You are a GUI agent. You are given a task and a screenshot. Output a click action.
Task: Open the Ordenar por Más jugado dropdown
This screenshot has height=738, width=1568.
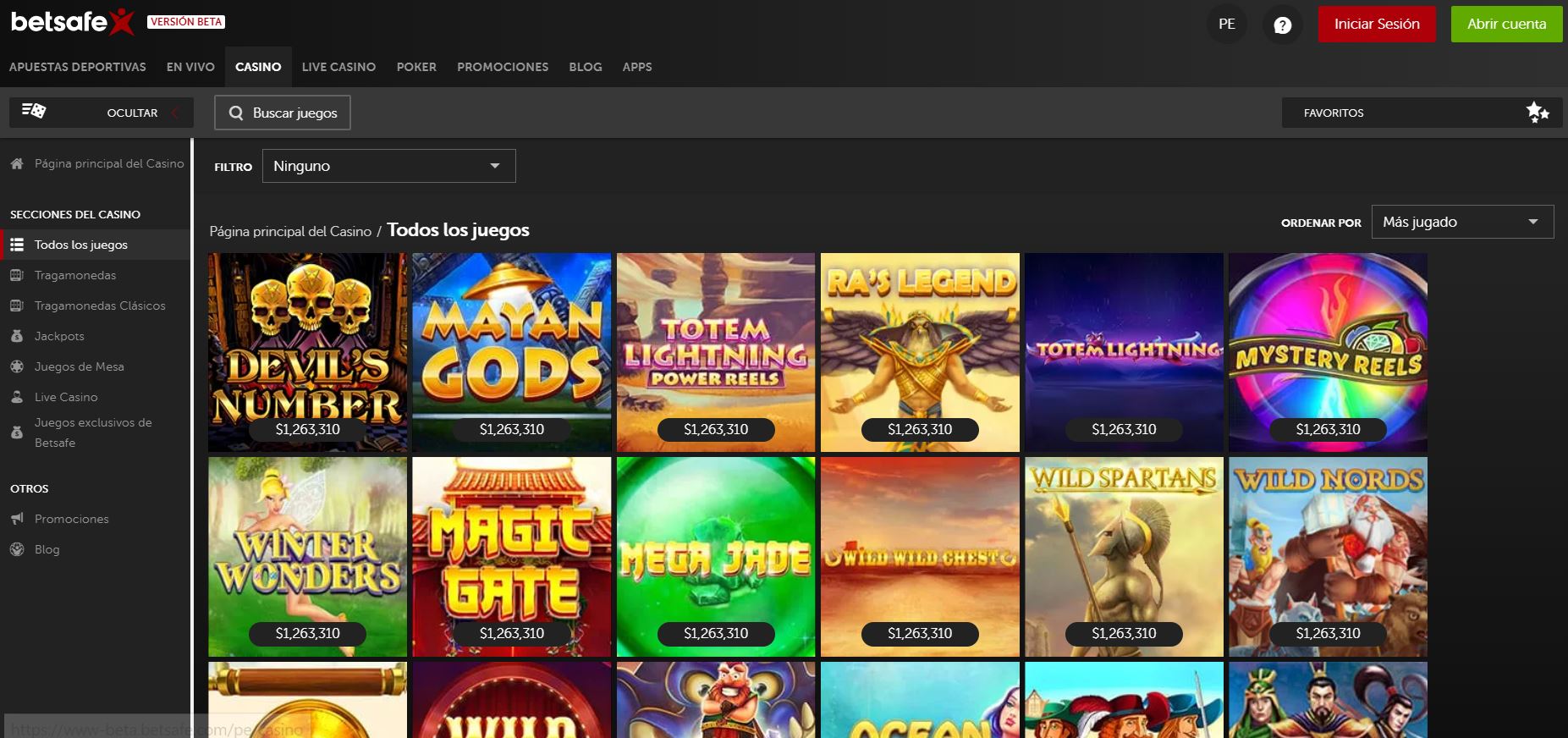1462,222
